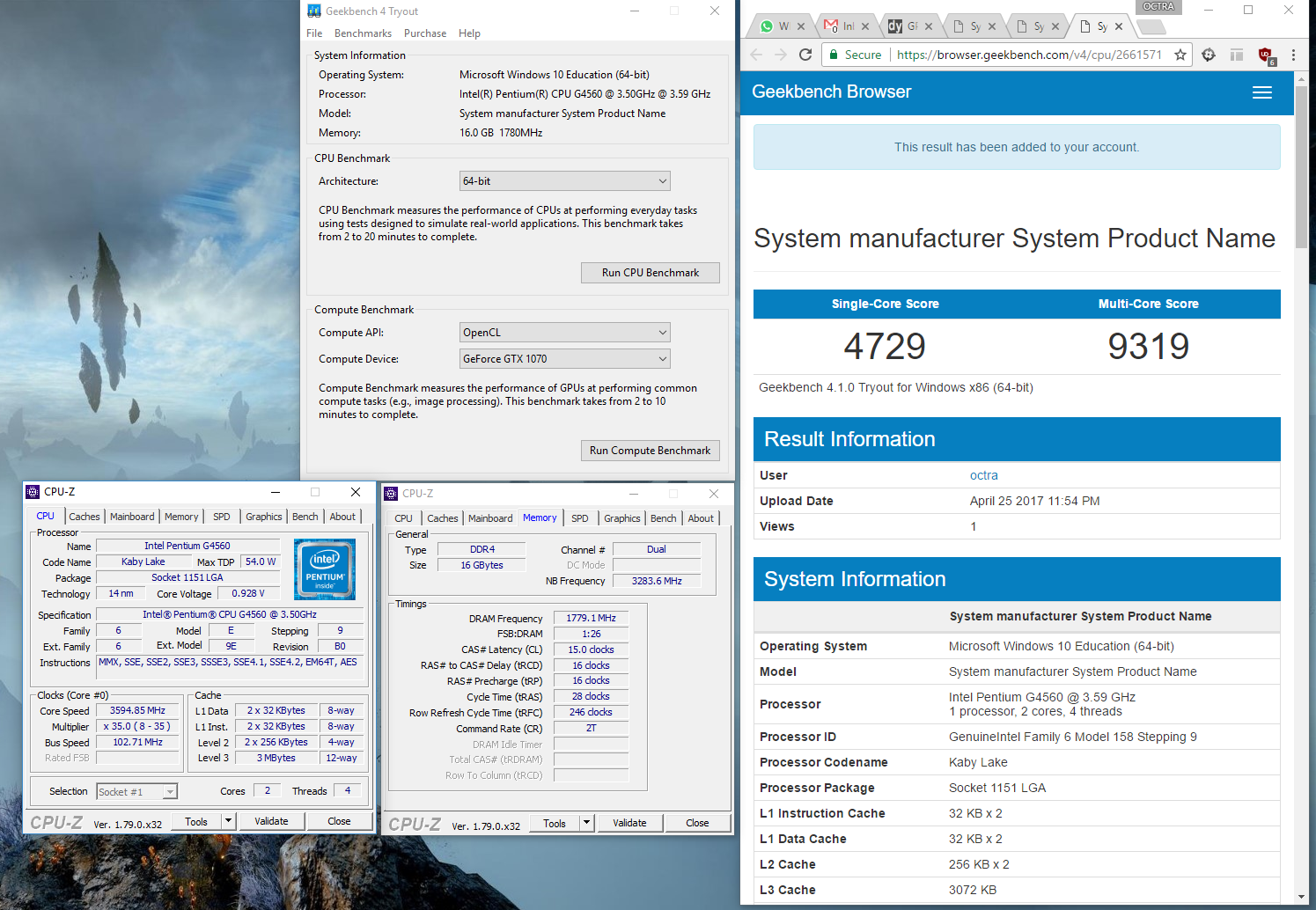Expand the Compute API OpenCL dropdown
This screenshot has height=910, width=1316.
coord(564,333)
